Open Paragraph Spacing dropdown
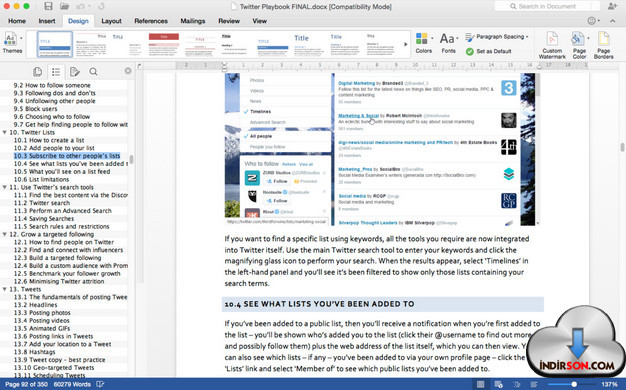 pyautogui.click(x=496, y=37)
